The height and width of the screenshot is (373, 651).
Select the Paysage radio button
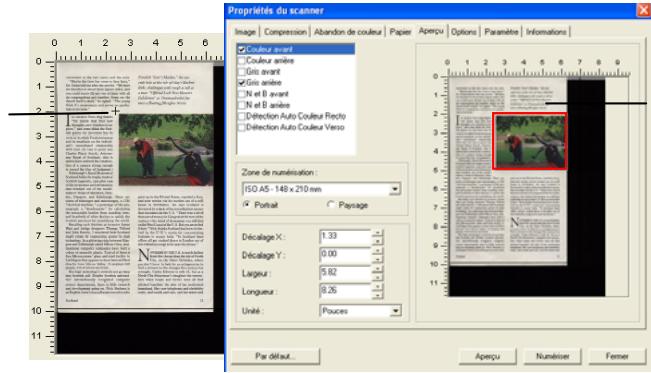(331, 204)
